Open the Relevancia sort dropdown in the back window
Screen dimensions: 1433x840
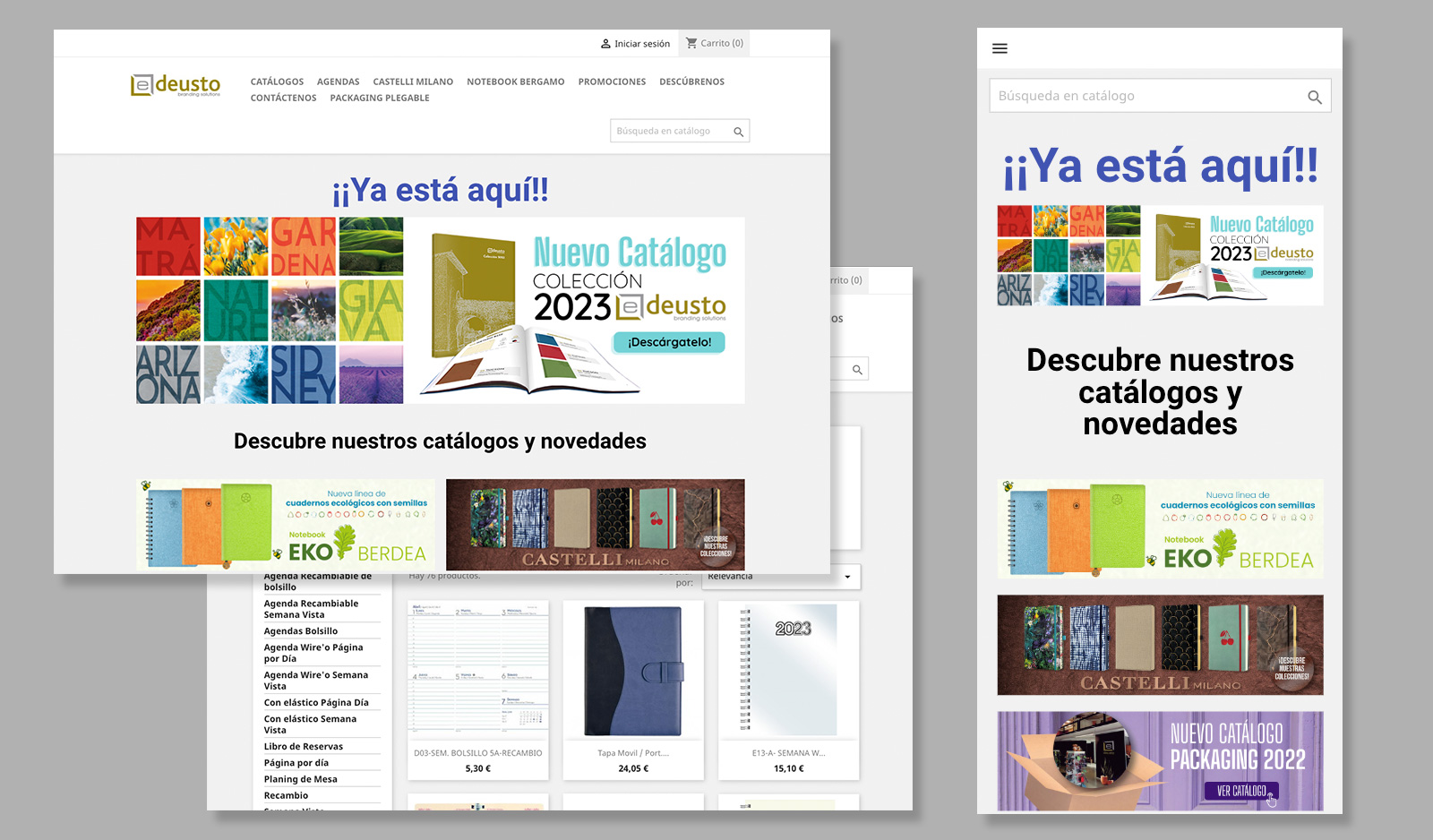click(781, 577)
